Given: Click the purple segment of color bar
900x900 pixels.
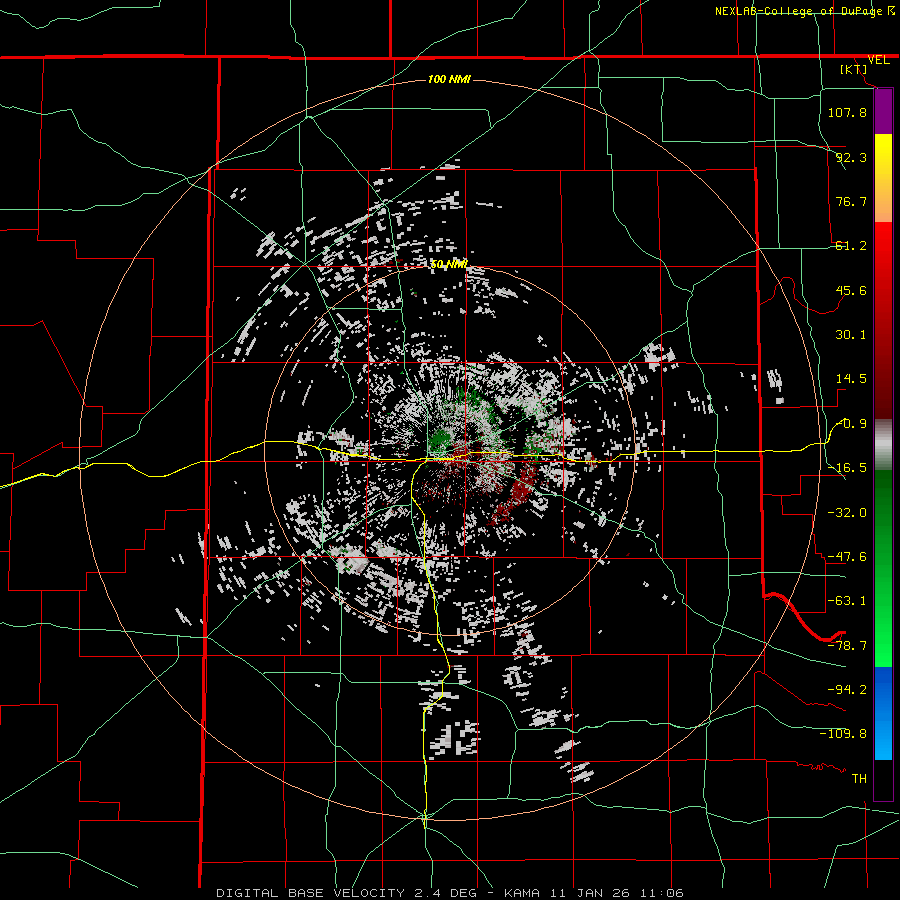Looking at the screenshot, I should [883, 112].
